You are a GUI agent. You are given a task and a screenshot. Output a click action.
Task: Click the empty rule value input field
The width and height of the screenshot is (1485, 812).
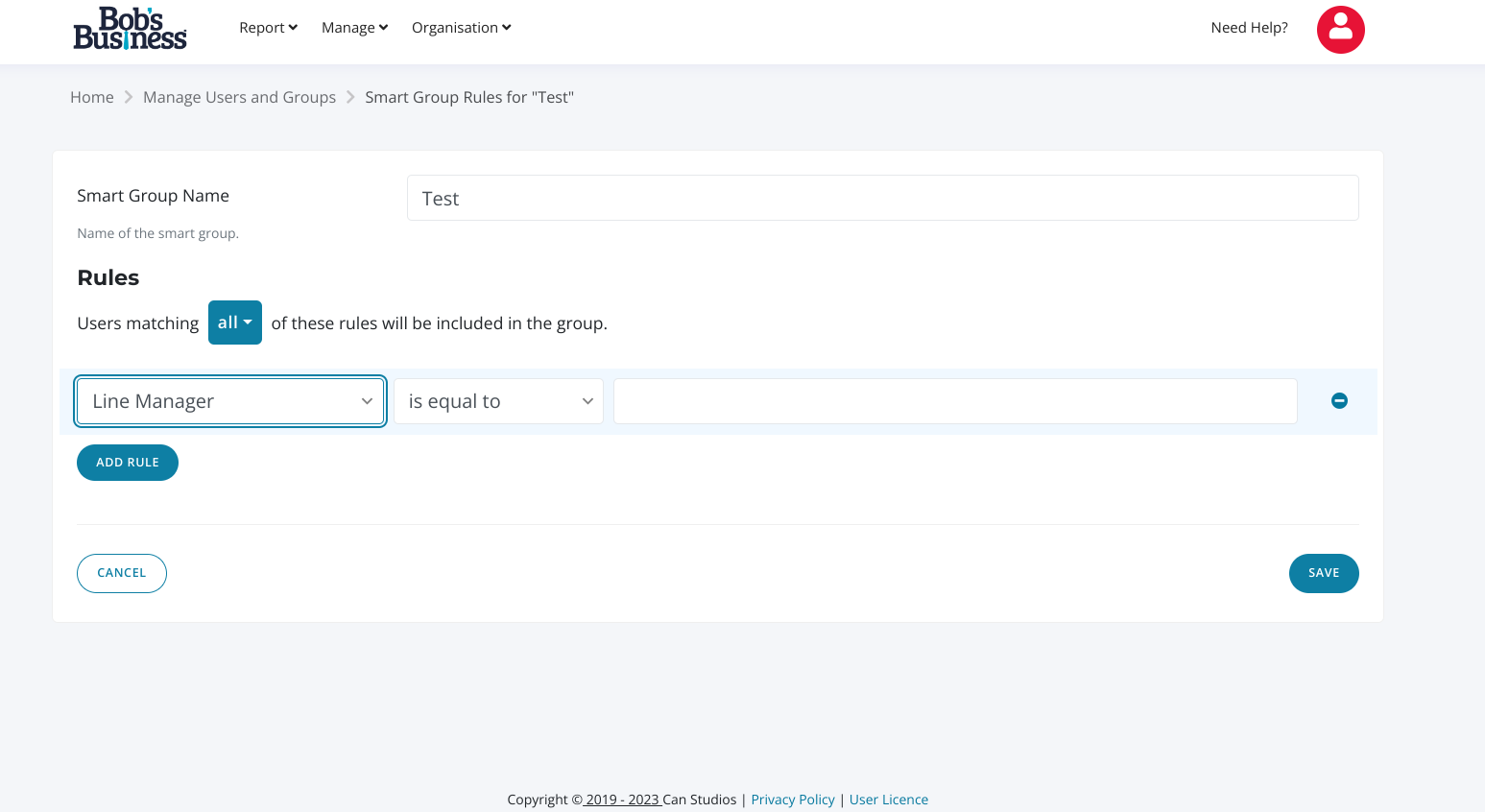[955, 401]
